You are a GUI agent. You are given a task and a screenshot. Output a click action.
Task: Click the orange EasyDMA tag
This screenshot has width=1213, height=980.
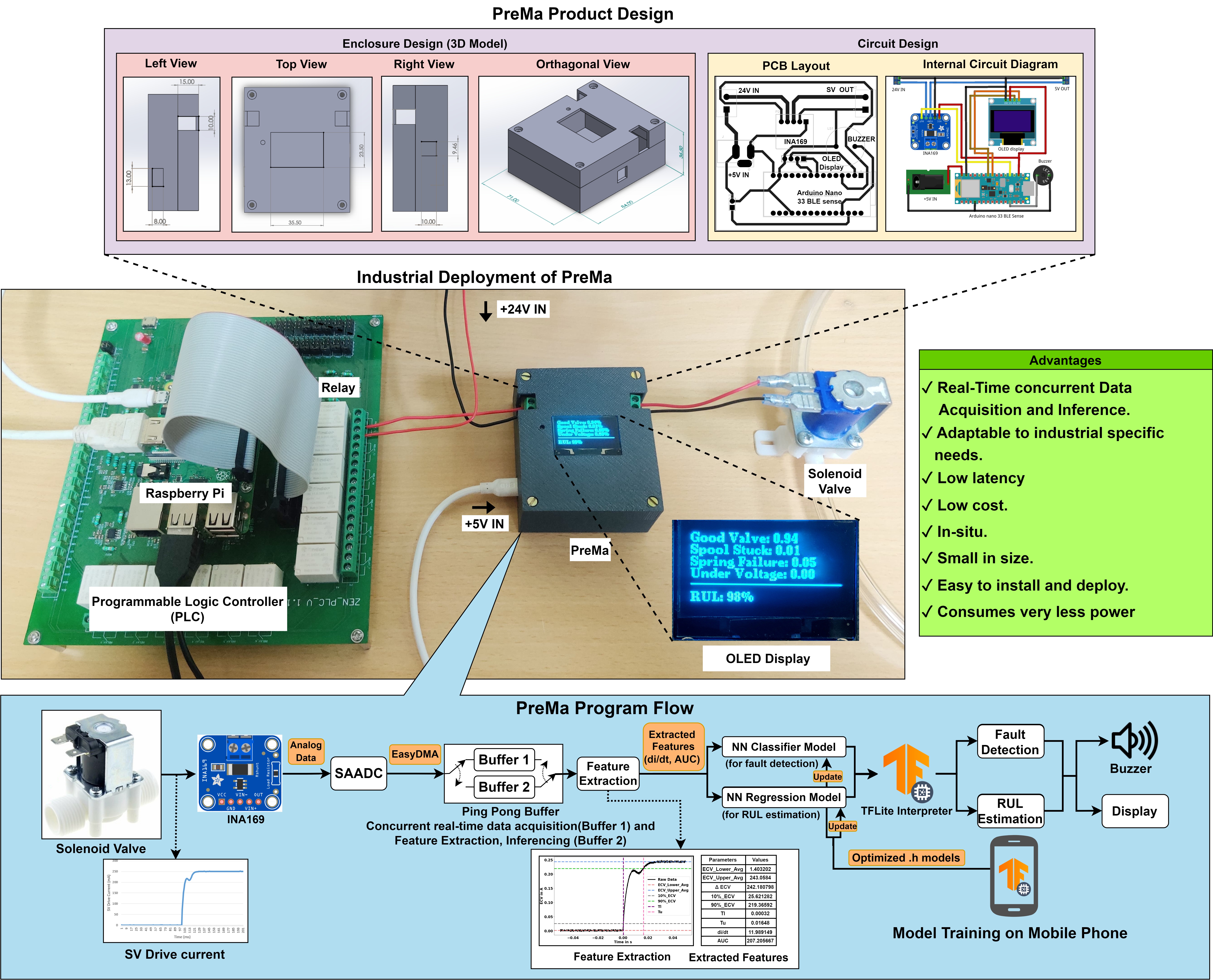[x=415, y=754]
